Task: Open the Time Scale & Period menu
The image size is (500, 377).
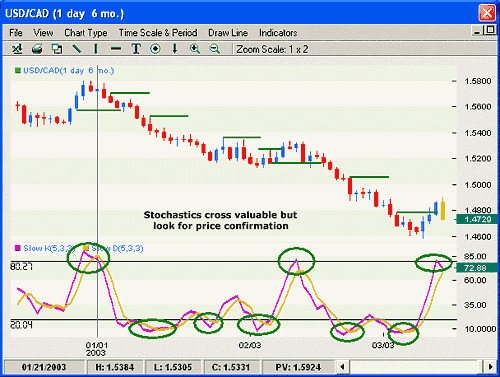Action: [x=158, y=33]
